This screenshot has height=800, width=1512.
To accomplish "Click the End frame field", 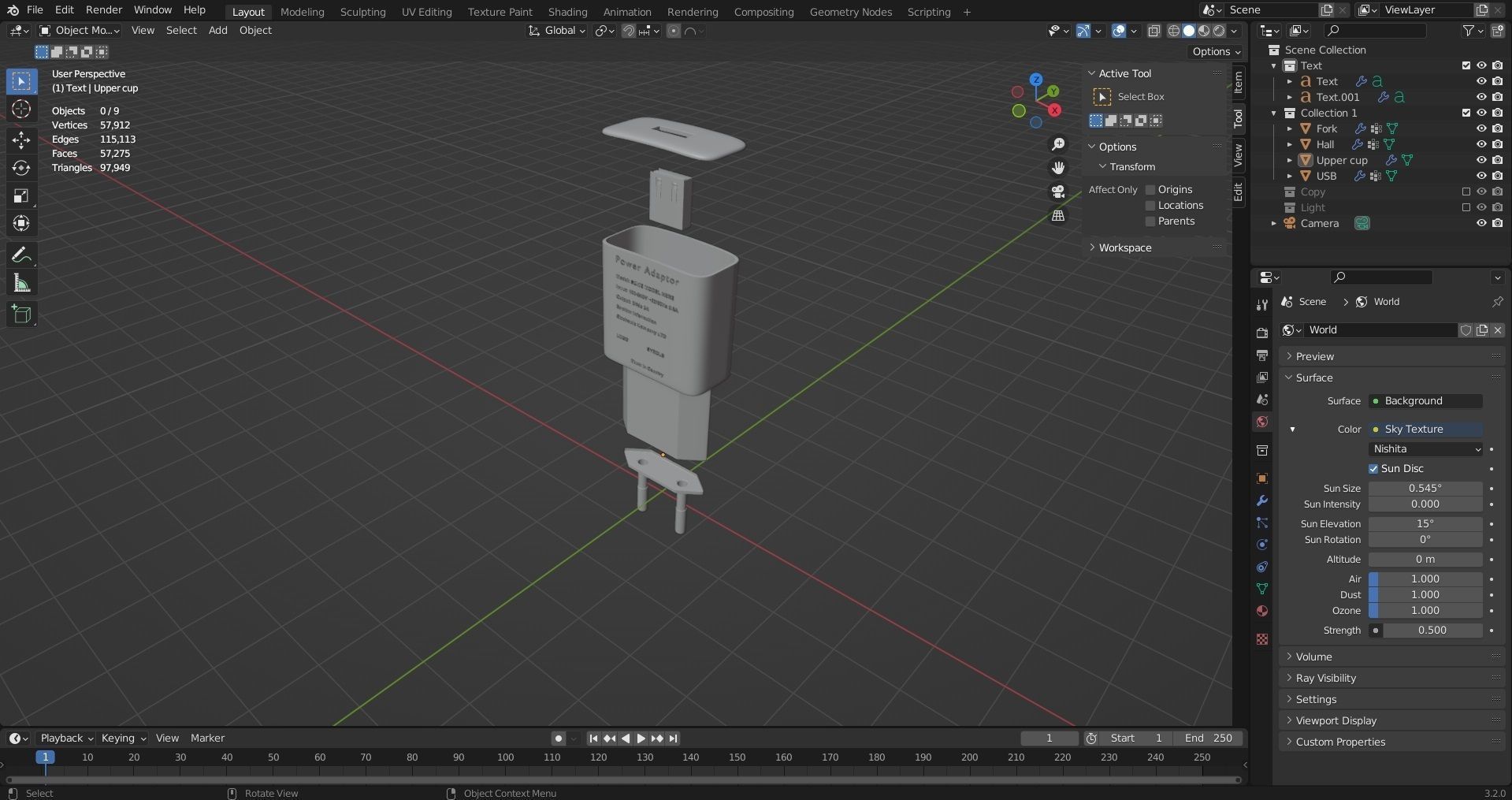I will tap(1208, 738).
